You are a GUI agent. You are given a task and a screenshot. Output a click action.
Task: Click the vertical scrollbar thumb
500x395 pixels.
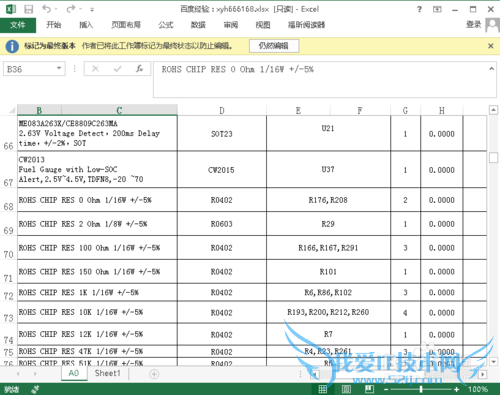pos(493,157)
